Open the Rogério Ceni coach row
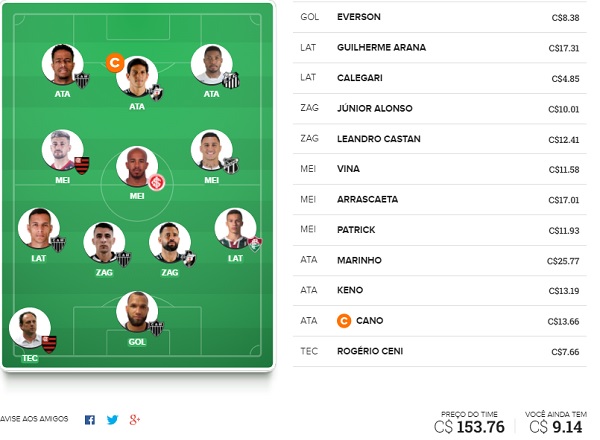Image resolution: width=600 pixels, height=440 pixels. [x=440, y=351]
